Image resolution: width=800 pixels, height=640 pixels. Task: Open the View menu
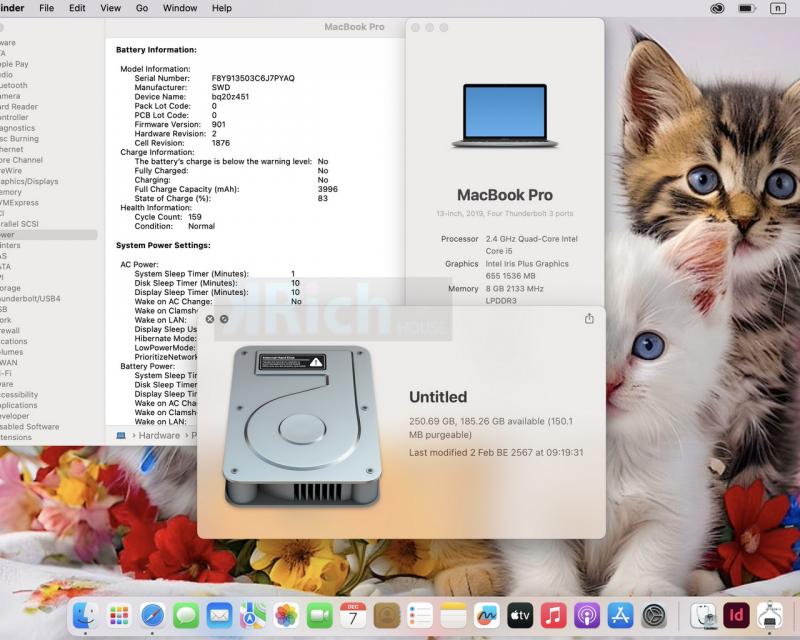point(111,8)
